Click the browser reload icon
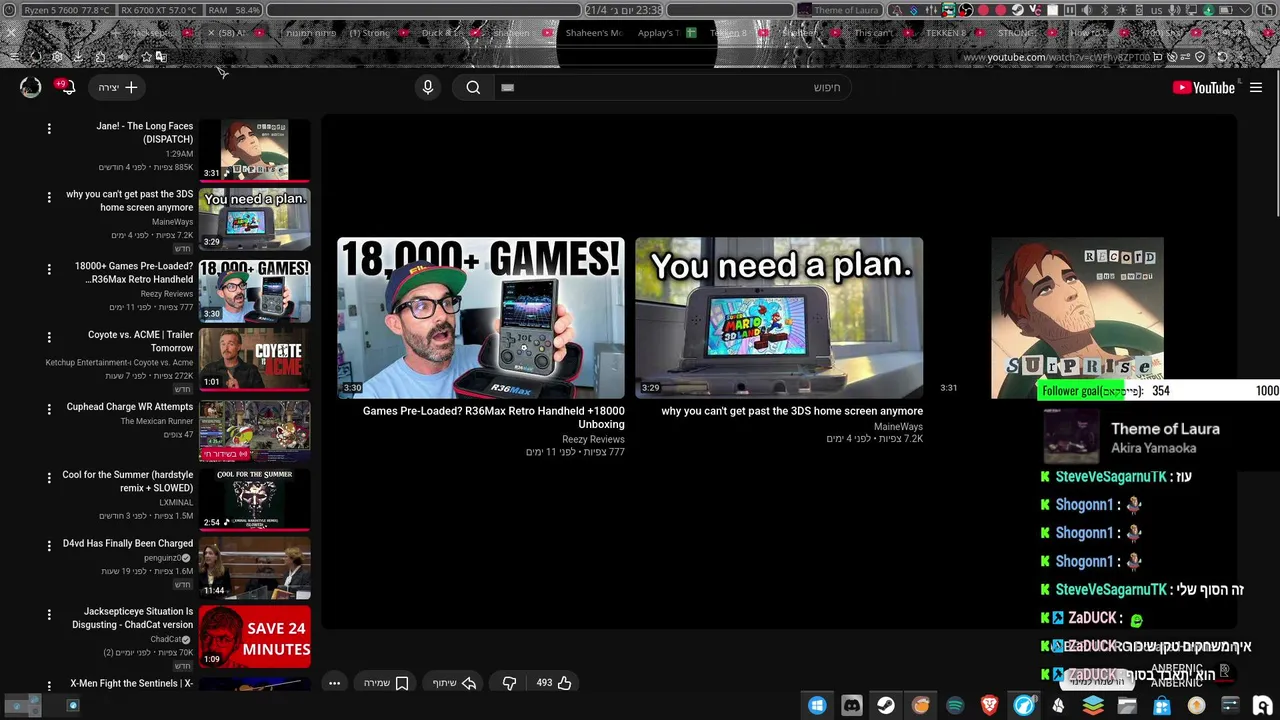Viewport: 1280px width, 720px height. pyautogui.click(x=1222, y=57)
